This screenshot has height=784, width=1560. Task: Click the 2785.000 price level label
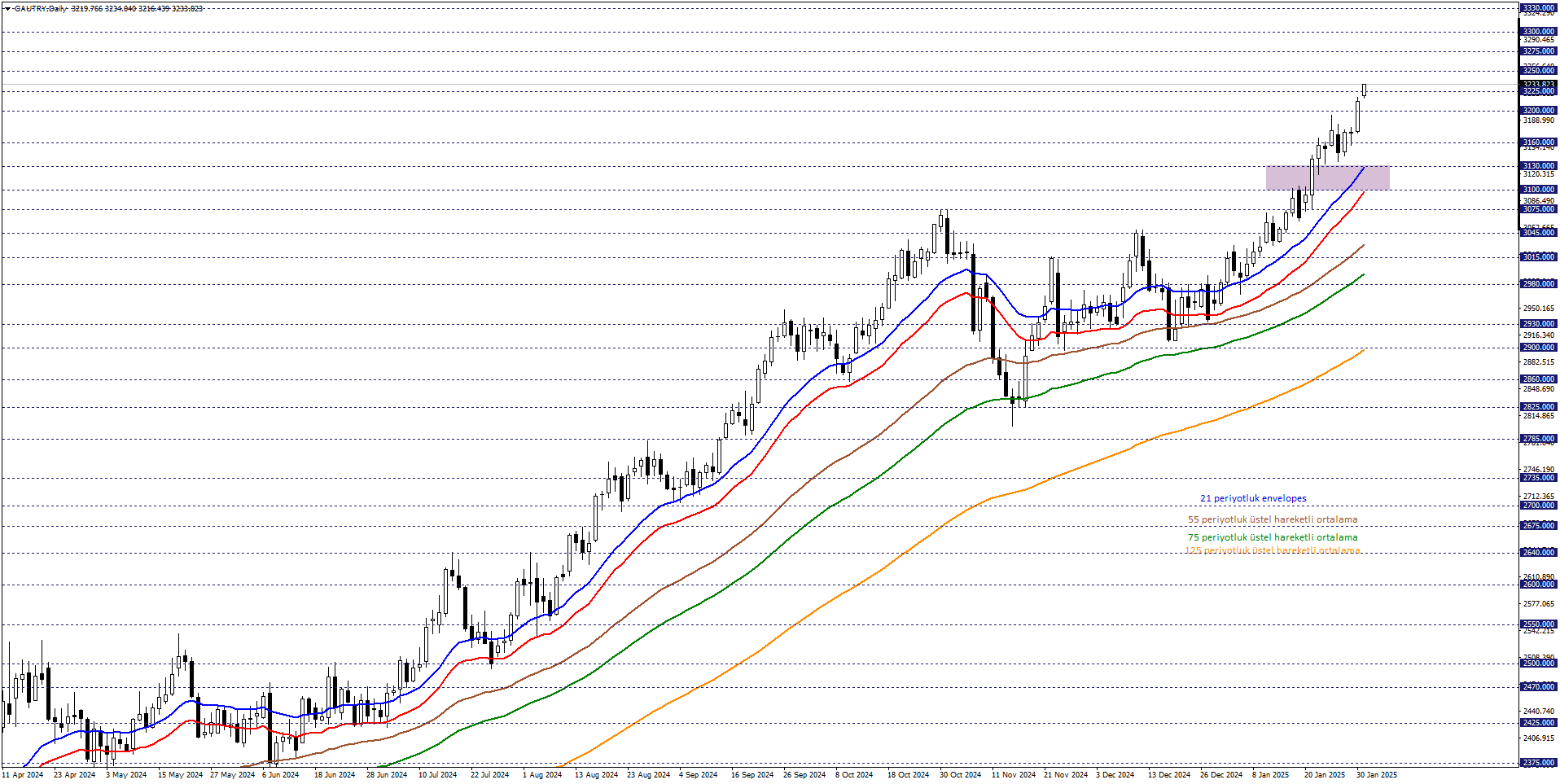coord(1538,439)
